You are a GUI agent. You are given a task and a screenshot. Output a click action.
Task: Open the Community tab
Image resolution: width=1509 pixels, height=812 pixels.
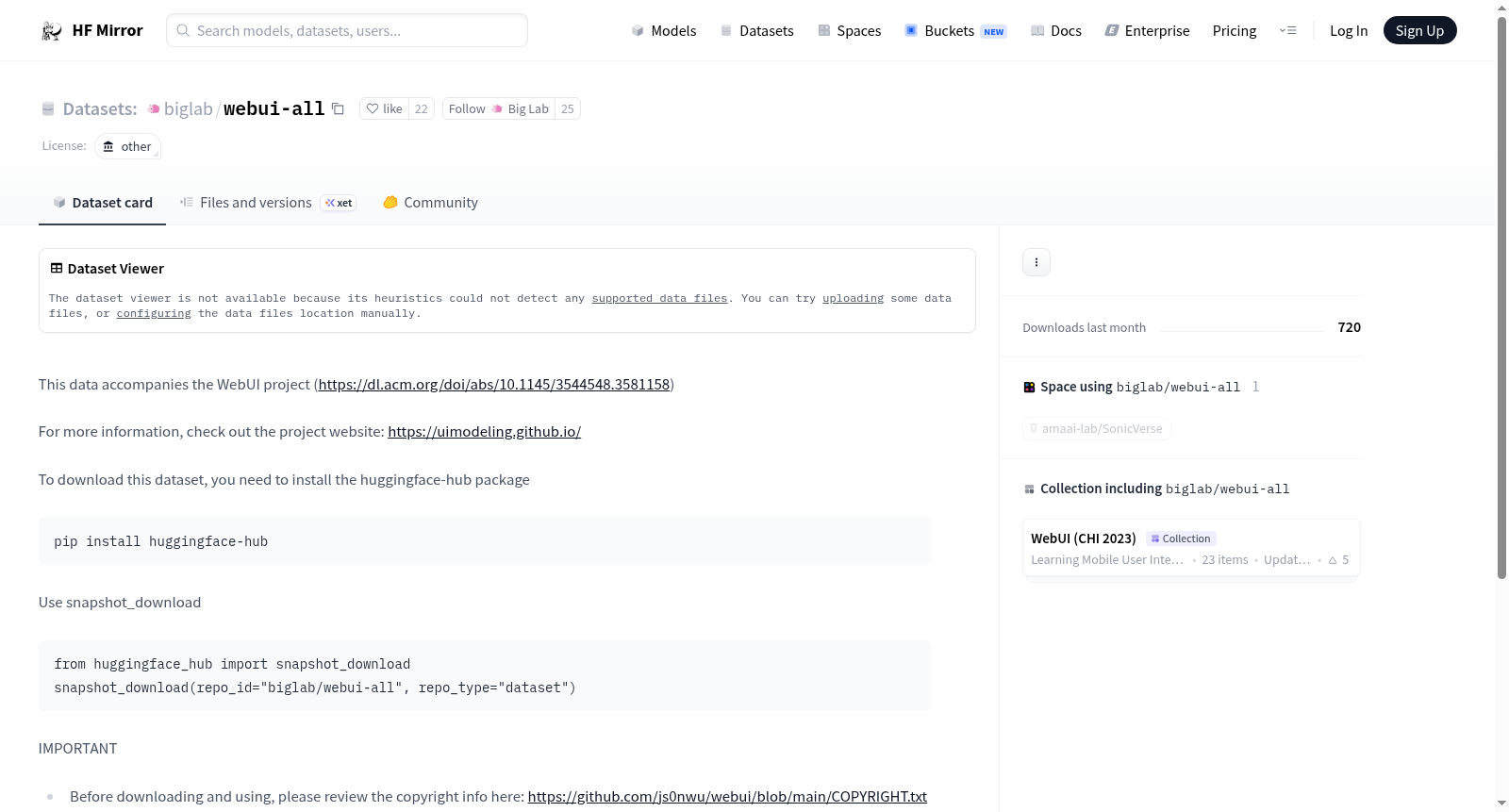coord(431,203)
